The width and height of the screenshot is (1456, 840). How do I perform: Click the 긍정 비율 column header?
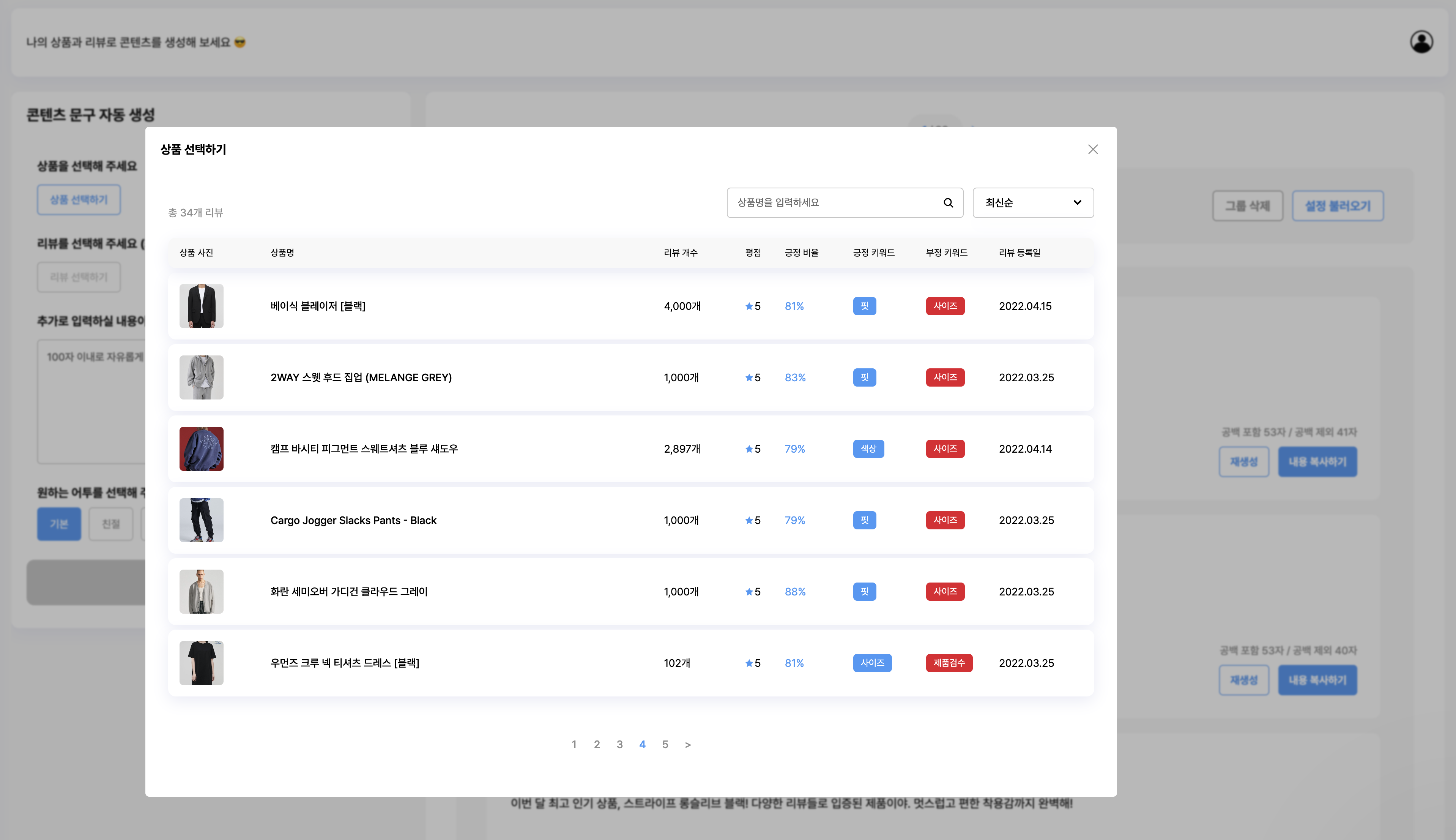(x=802, y=253)
